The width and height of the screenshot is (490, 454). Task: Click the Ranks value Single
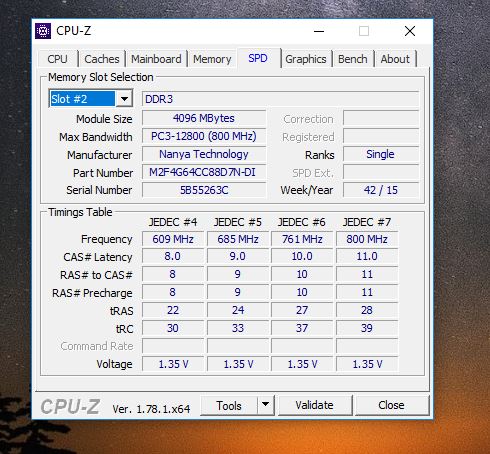point(381,154)
